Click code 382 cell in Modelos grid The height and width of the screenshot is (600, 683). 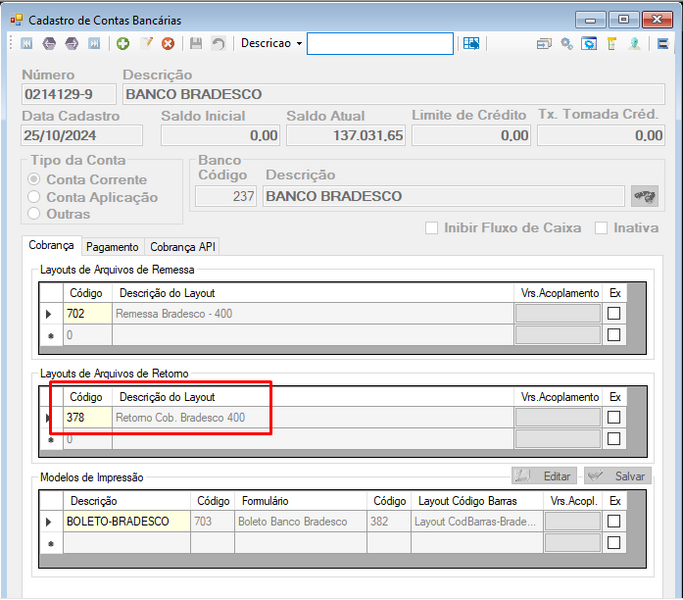(x=389, y=521)
